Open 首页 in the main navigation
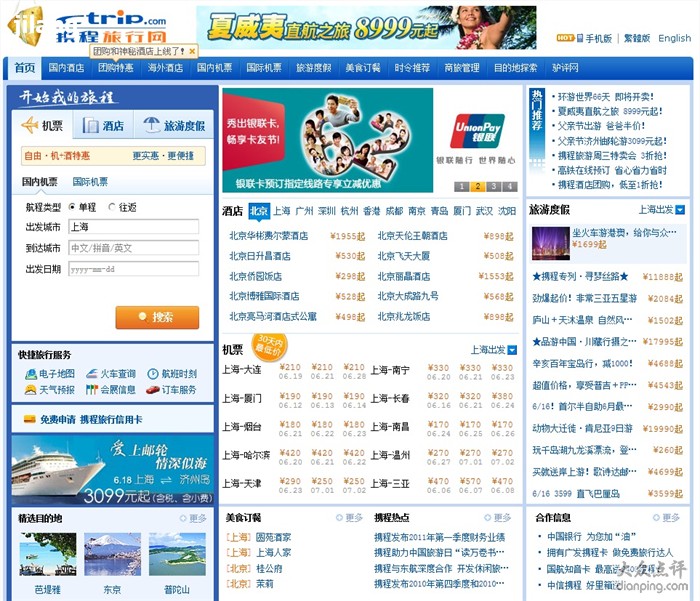The height and width of the screenshot is (601, 700). [25, 68]
